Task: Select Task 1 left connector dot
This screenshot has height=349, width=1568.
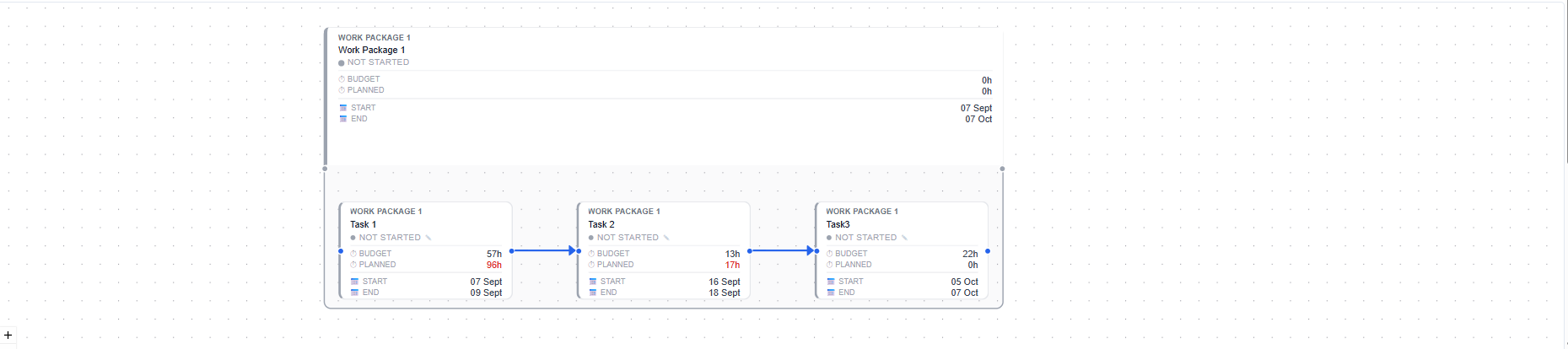Action: (x=341, y=251)
